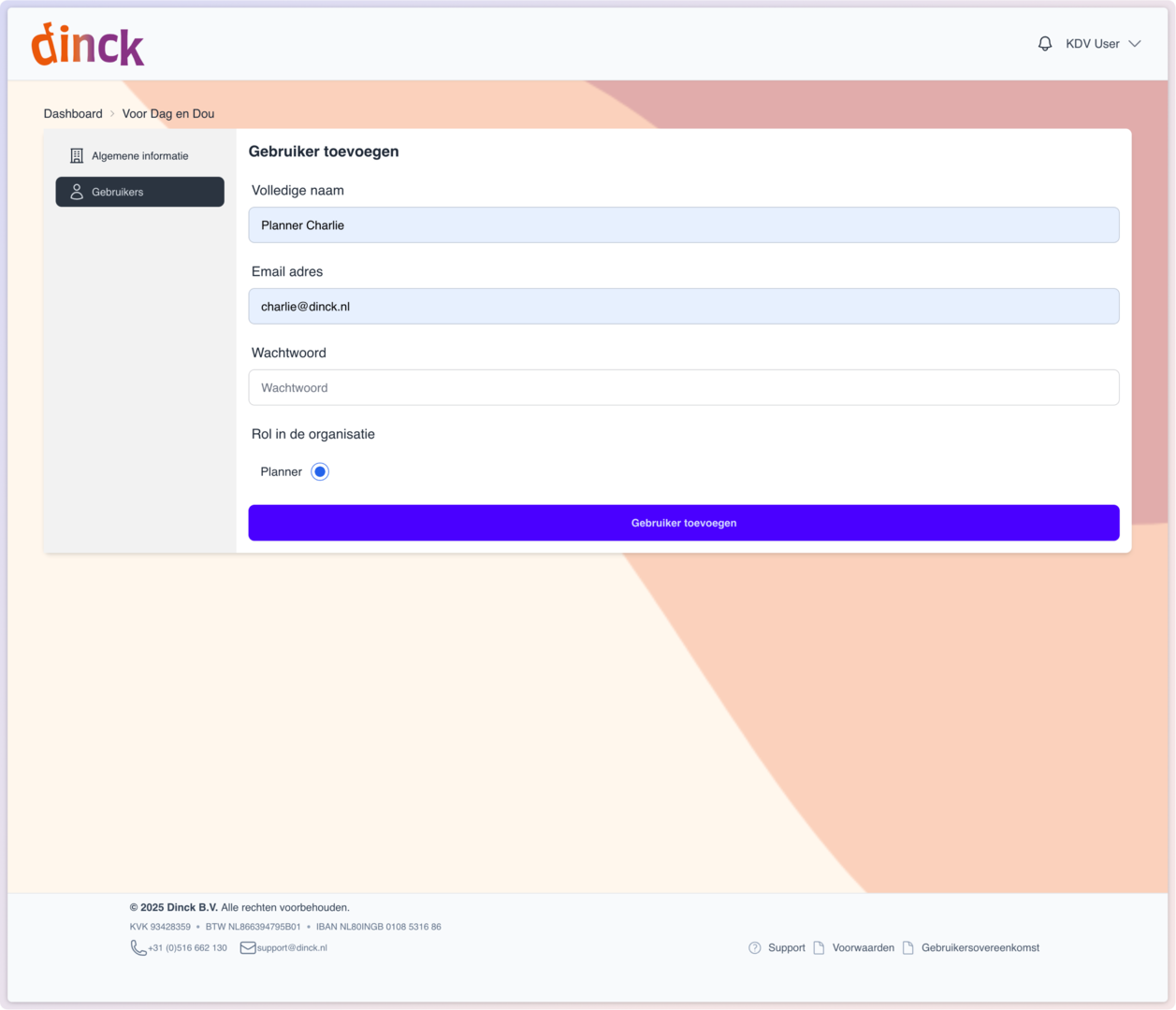Click into the Wachtwoord field
The width and height of the screenshot is (1176, 1010).
click(683, 387)
